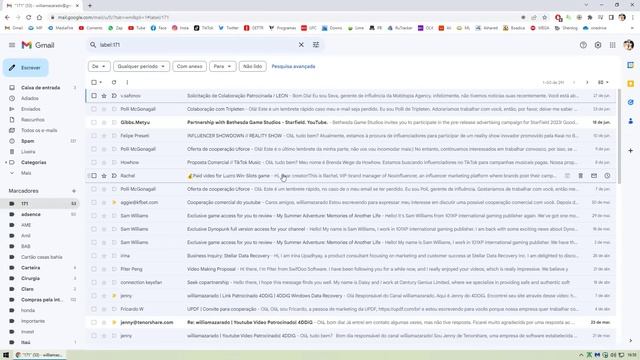Mark the Rachel email as unread

point(594,176)
